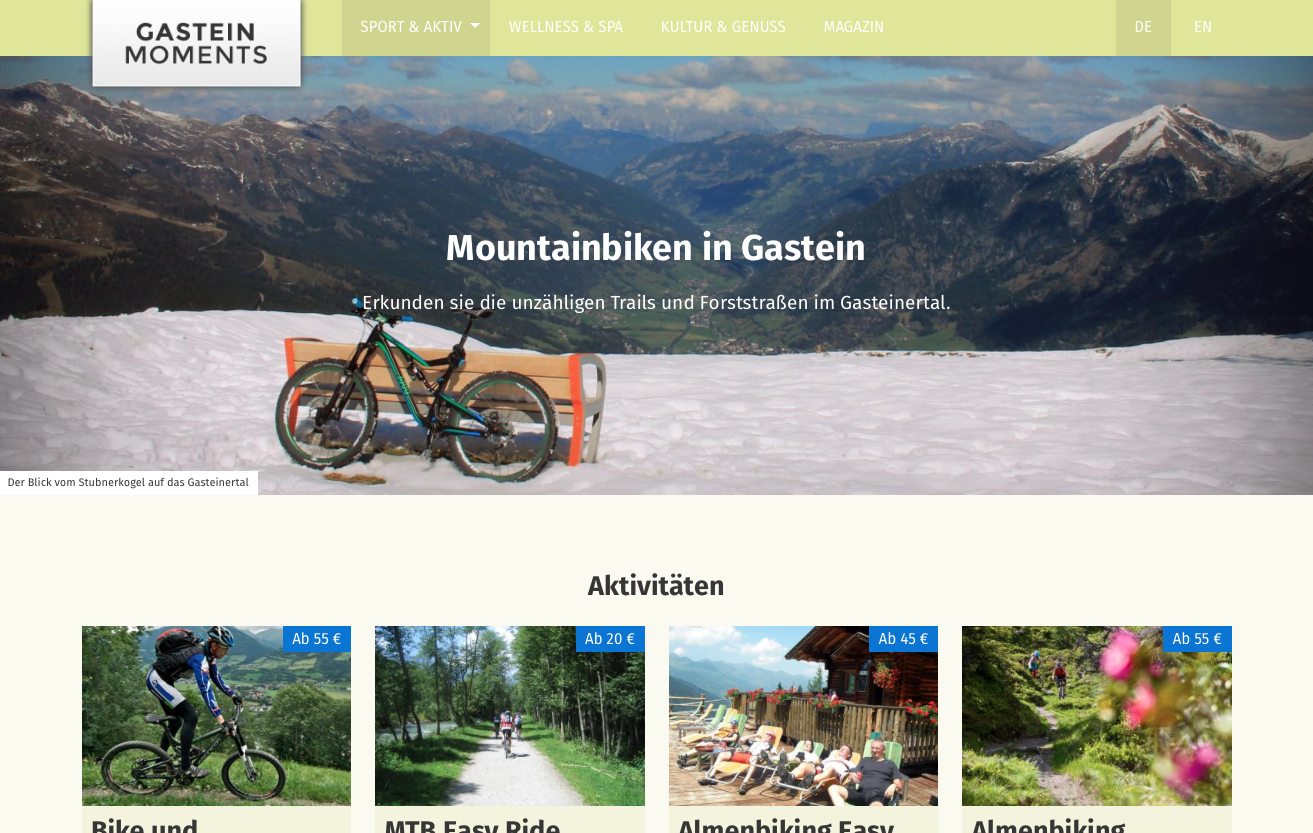This screenshot has height=833, width=1313.
Task: Open the Sport & Aktiv menu
Action: tap(411, 27)
